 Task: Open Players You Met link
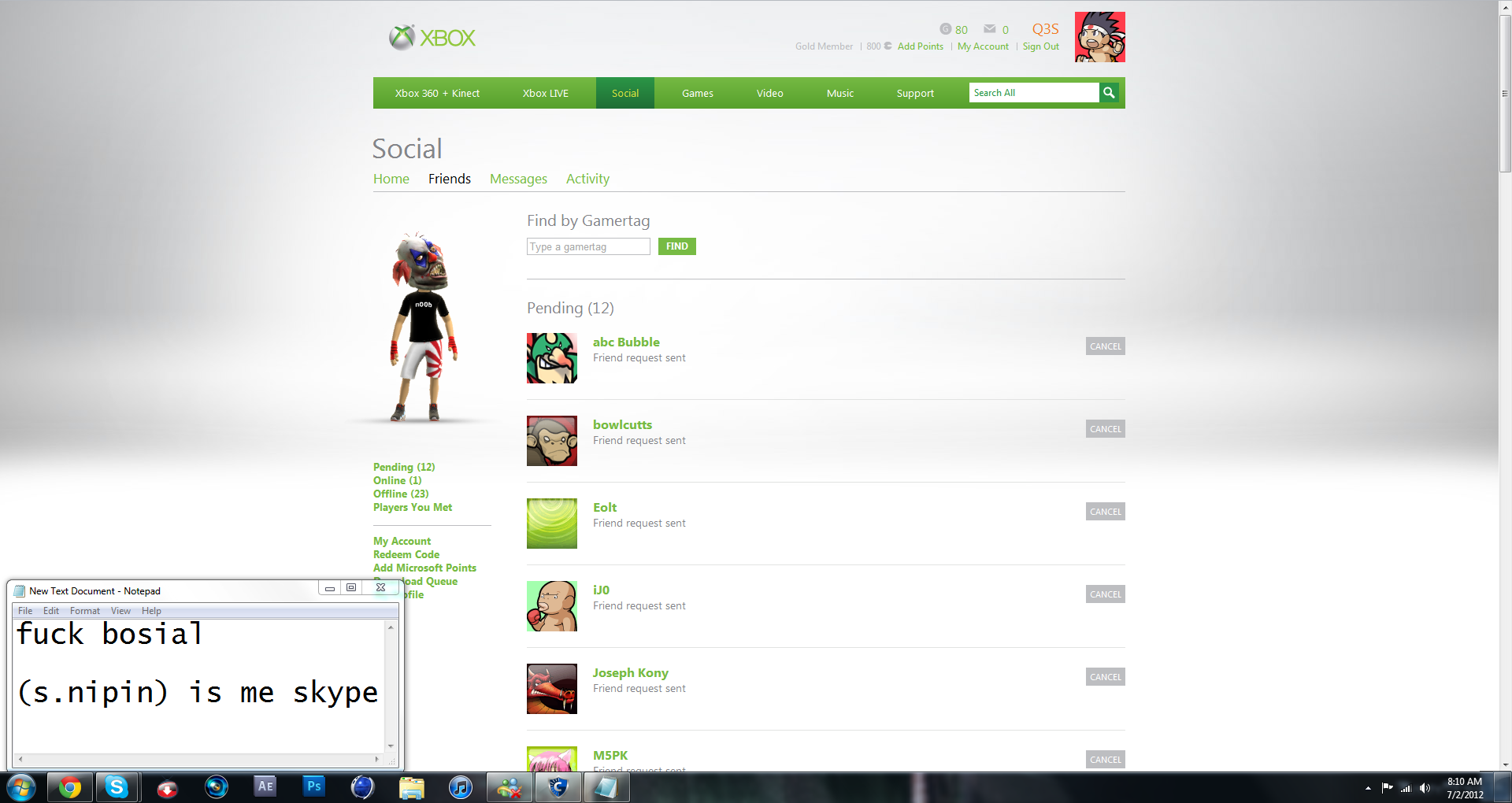tap(413, 507)
